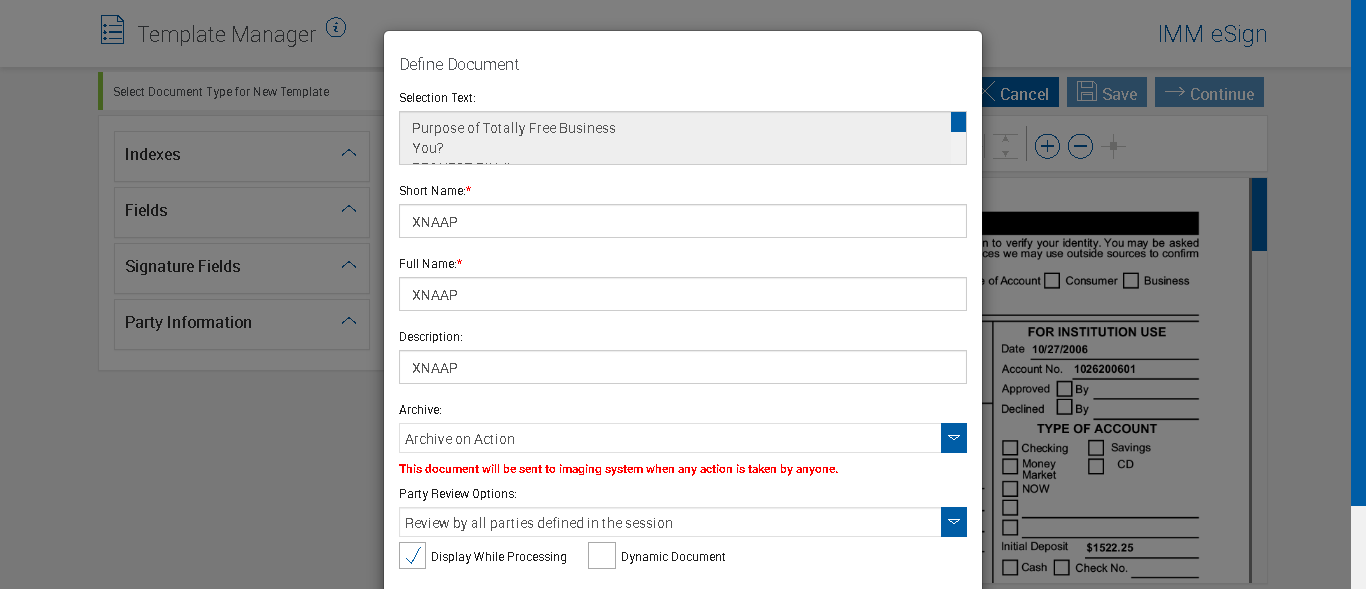Click the Template Manager info icon
This screenshot has height=589, width=1366.
(336, 28)
